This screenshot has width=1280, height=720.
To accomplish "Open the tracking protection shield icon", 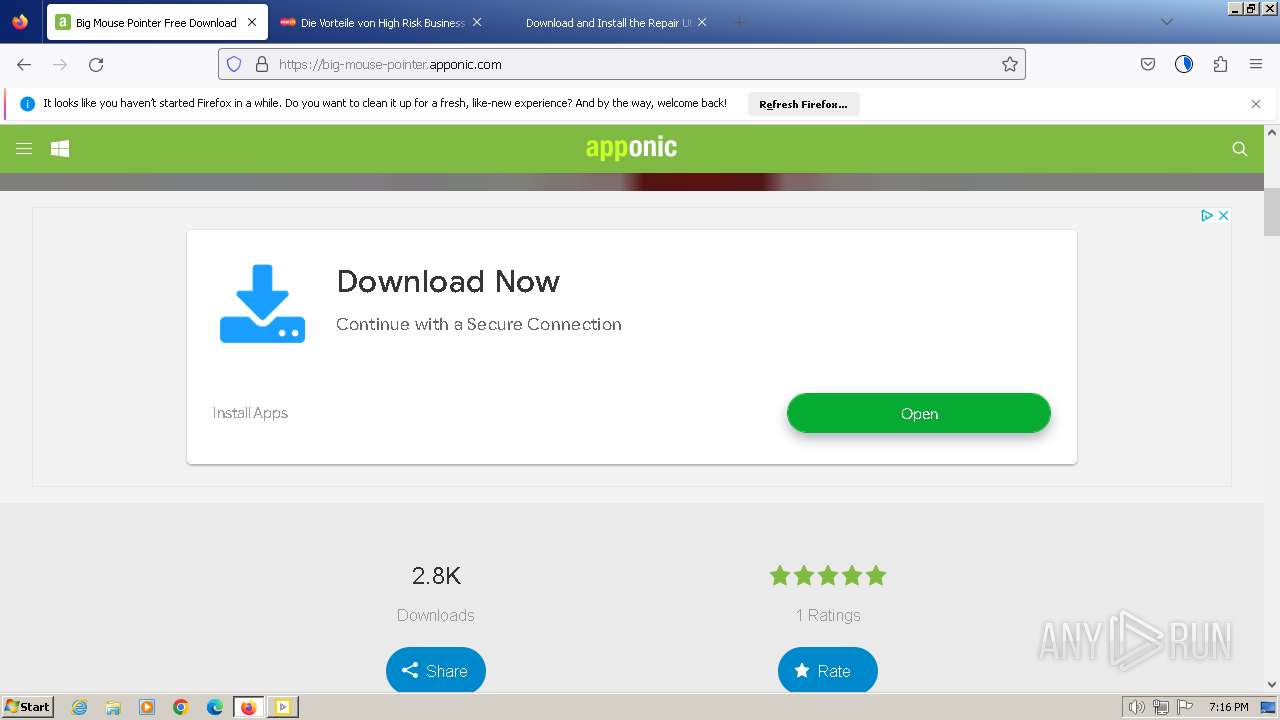I will [234, 64].
